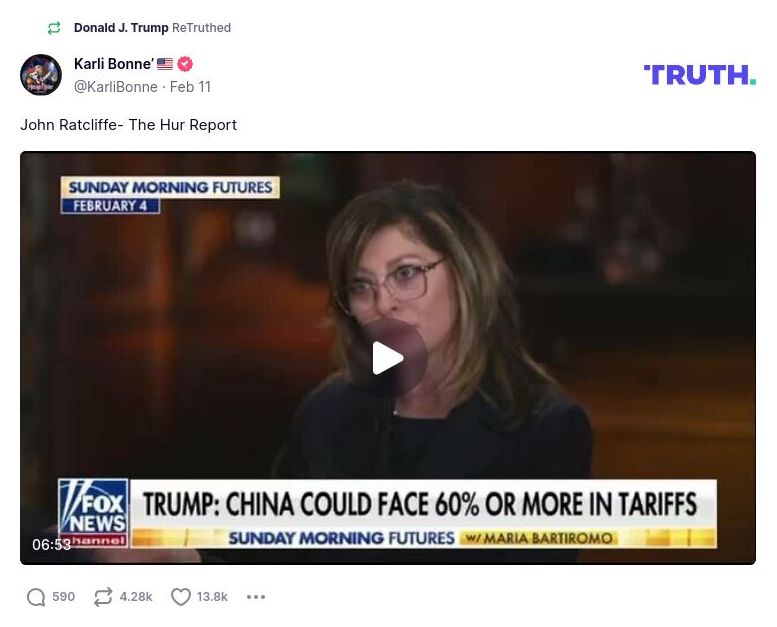Image resolution: width=777 pixels, height=627 pixels.
Task: Click the red verified badge next to Karli Bonne'
Action: tap(185, 64)
